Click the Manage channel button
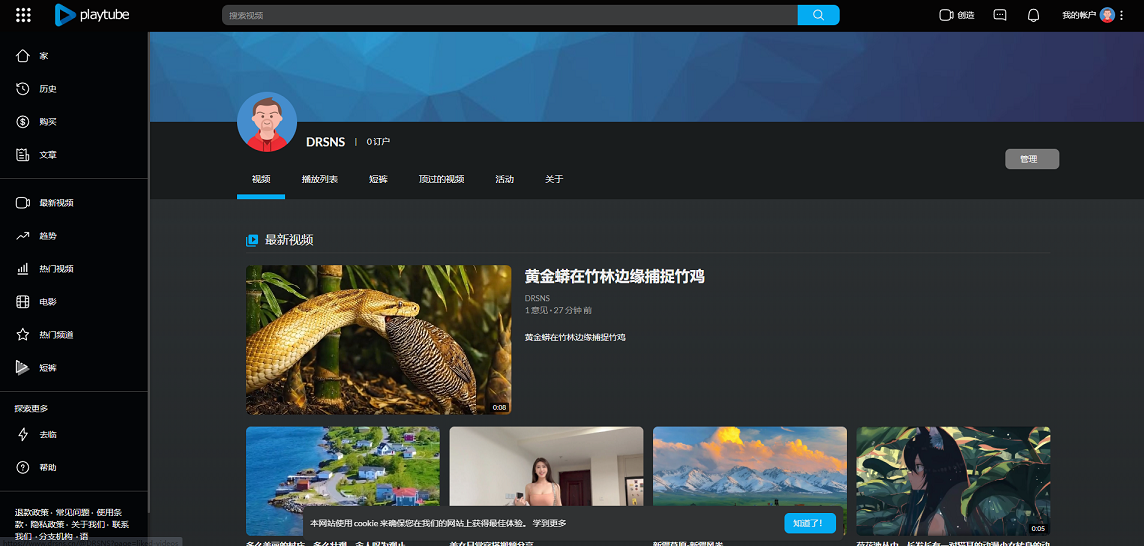Image resolution: width=1144 pixels, height=546 pixels. click(1031, 159)
